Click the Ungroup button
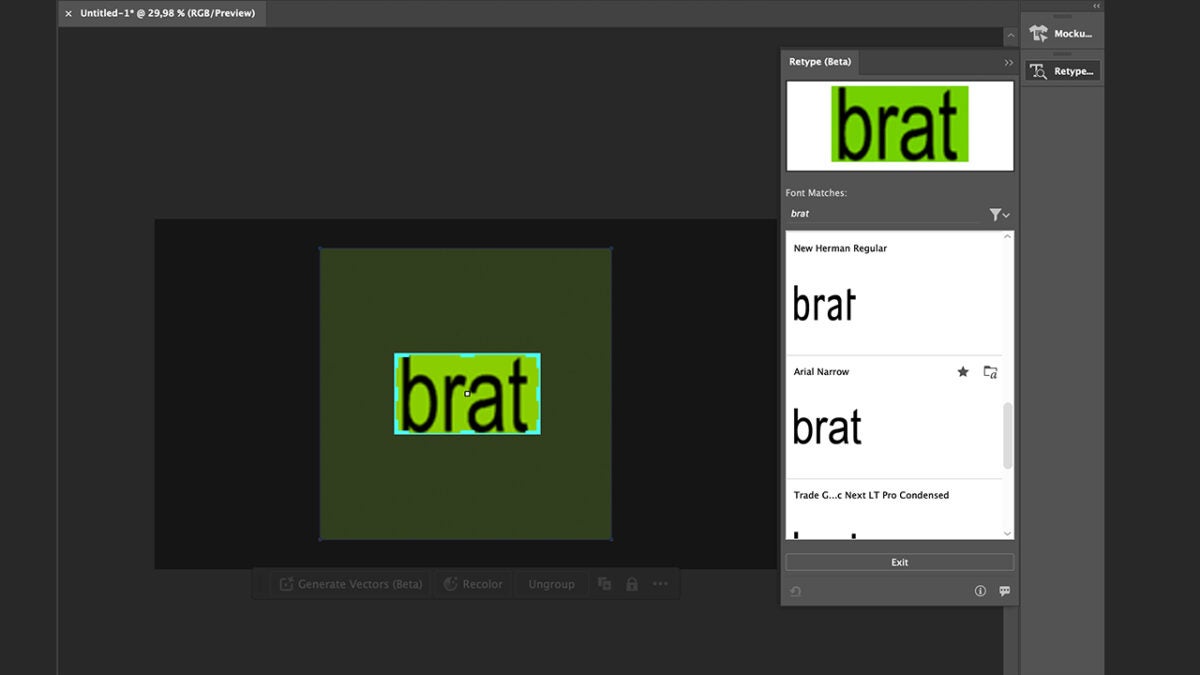 coord(551,584)
